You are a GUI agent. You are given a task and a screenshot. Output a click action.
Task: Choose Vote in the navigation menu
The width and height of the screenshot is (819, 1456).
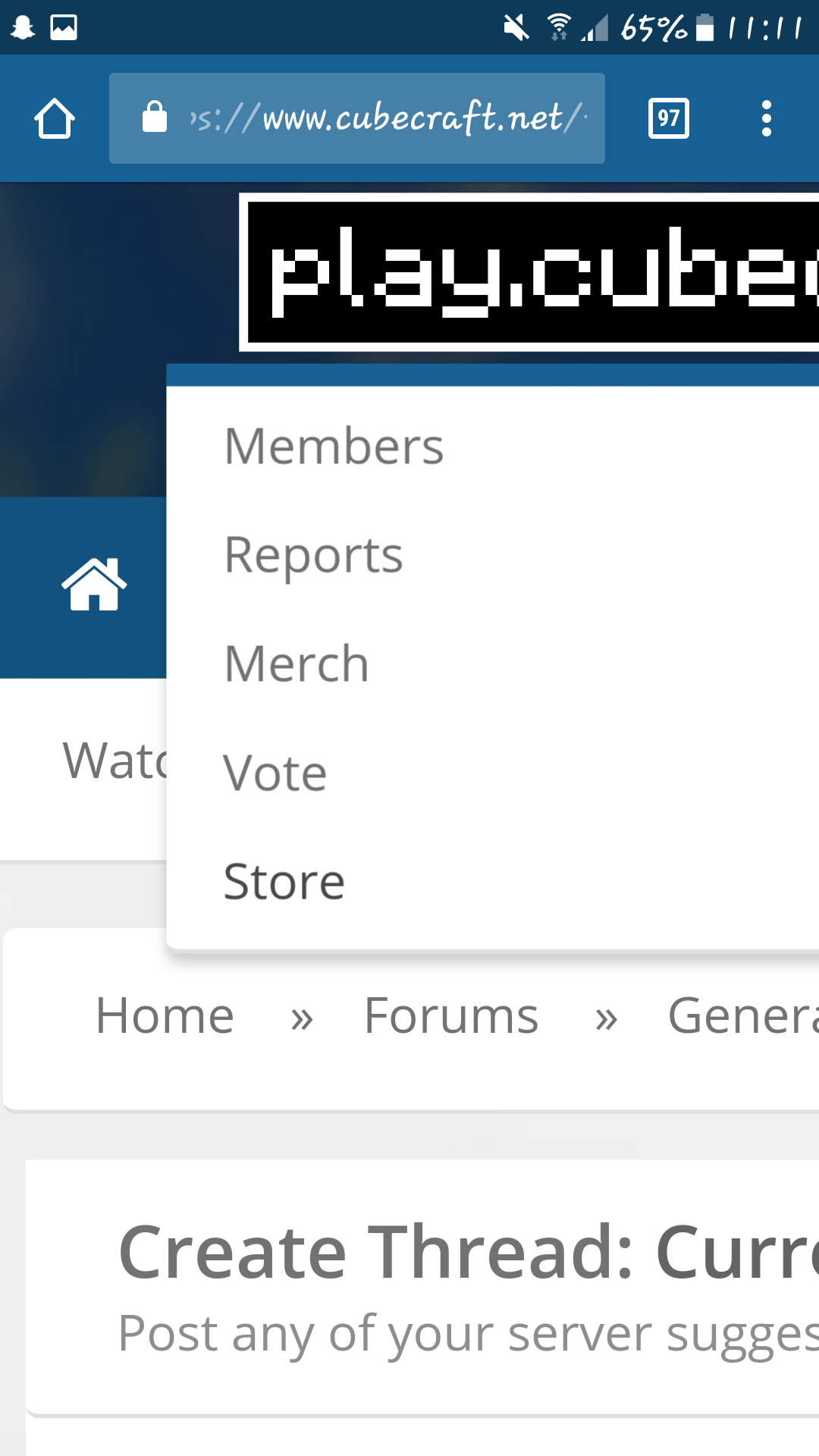[x=275, y=773]
